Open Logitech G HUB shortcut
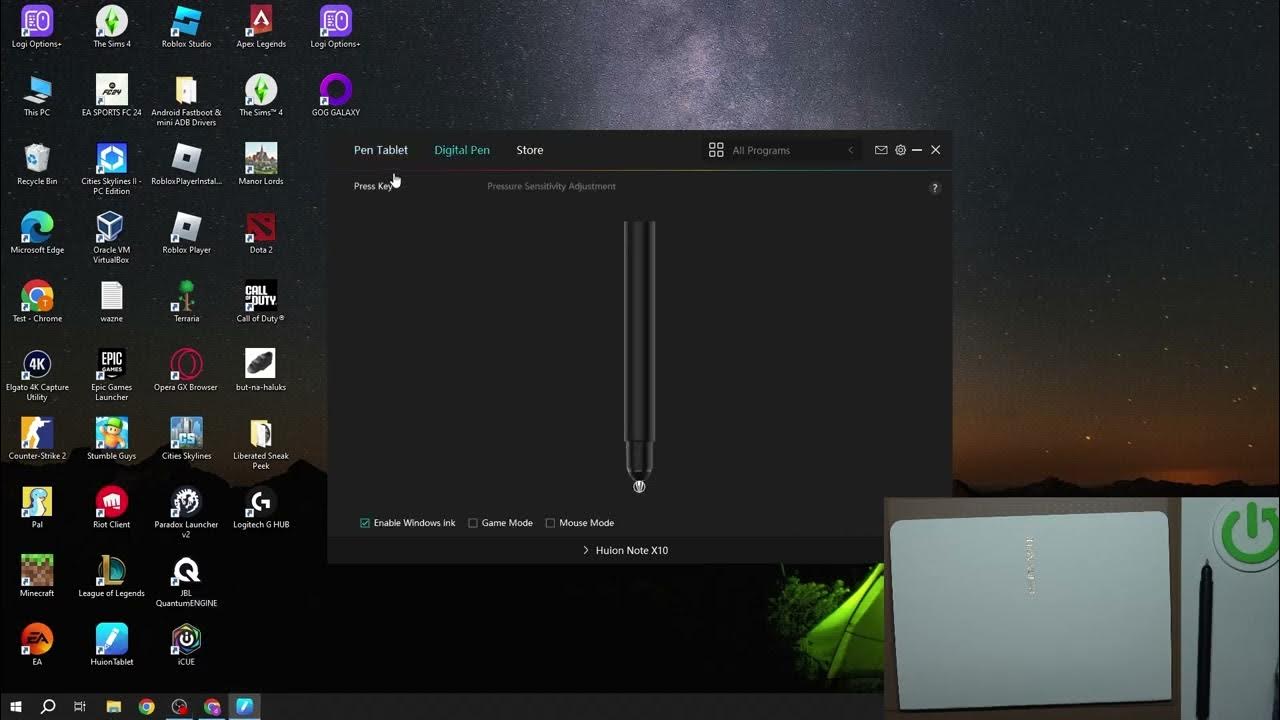Image resolution: width=1280 pixels, height=720 pixels. [x=261, y=509]
